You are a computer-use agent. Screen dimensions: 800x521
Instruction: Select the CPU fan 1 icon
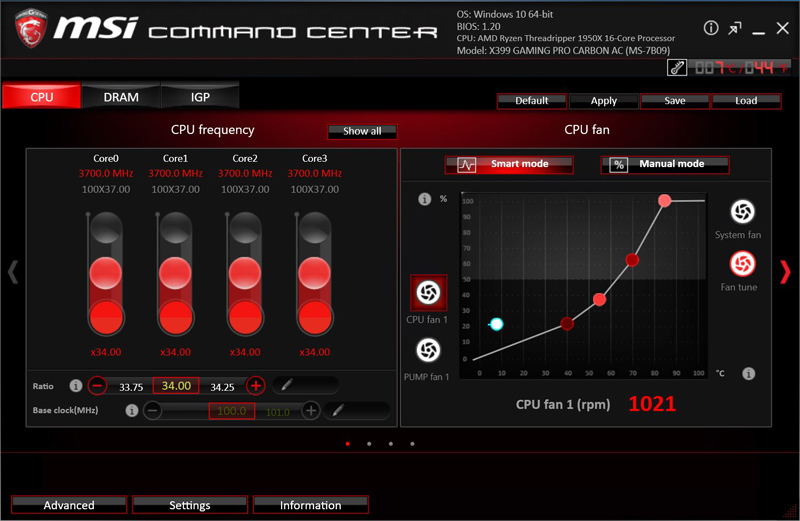coord(429,292)
